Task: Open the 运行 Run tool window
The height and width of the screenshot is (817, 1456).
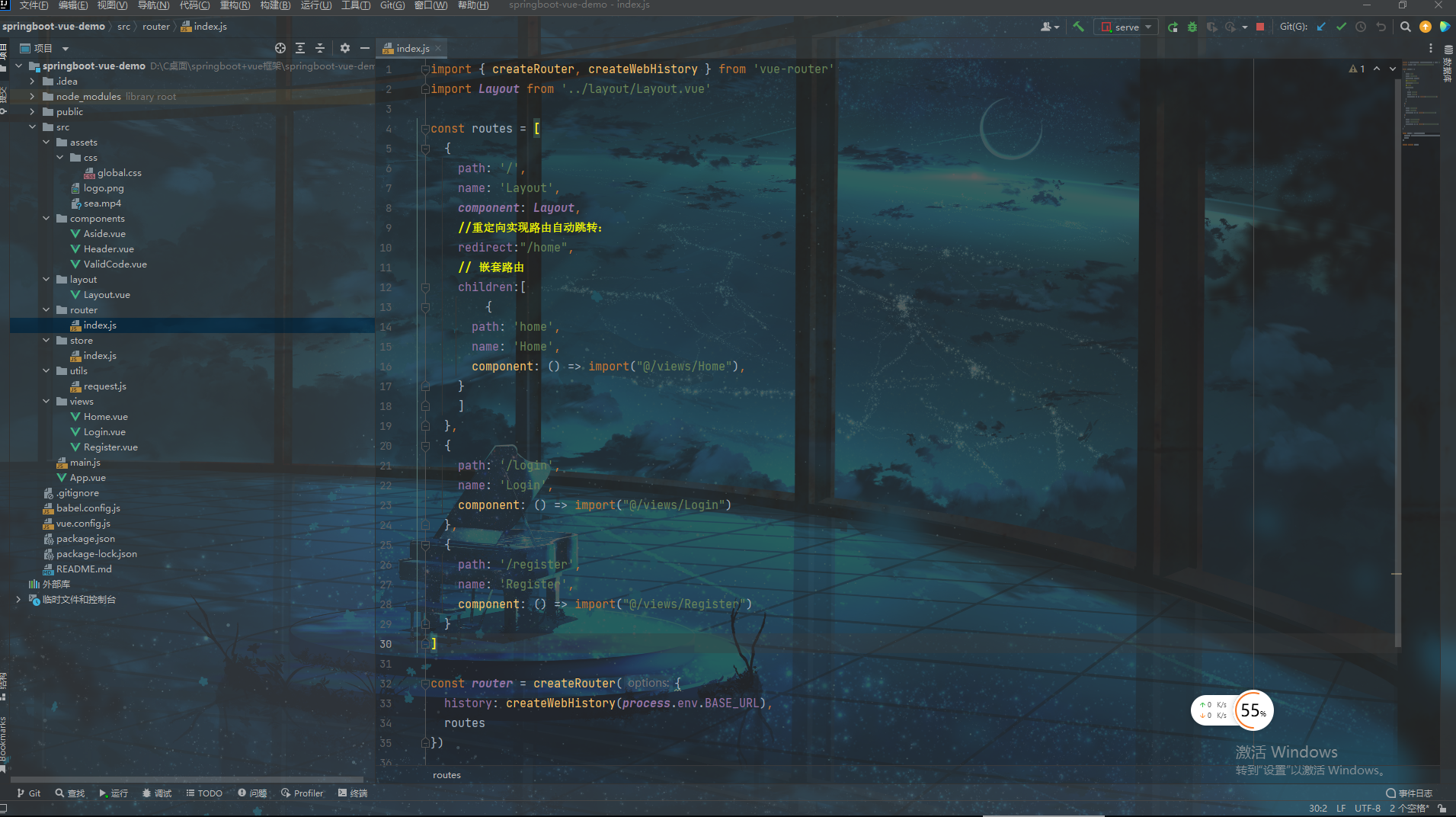Action: [x=114, y=793]
